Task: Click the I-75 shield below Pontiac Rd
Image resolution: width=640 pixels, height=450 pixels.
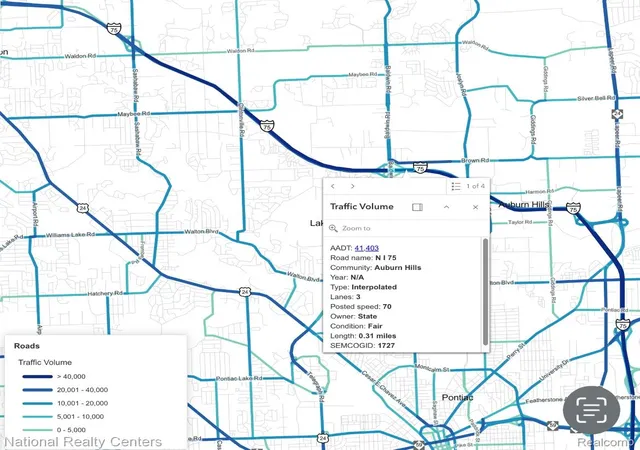Action: pyautogui.click(x=623, y=325)
